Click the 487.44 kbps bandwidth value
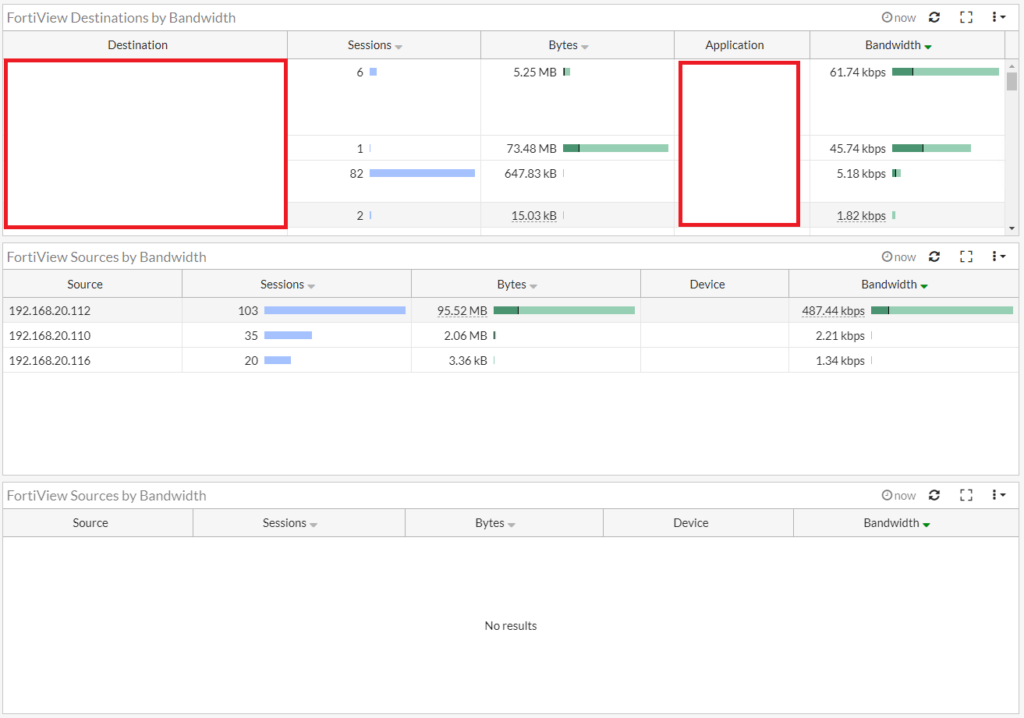1024x718 pixels. [x=833, y=310]
